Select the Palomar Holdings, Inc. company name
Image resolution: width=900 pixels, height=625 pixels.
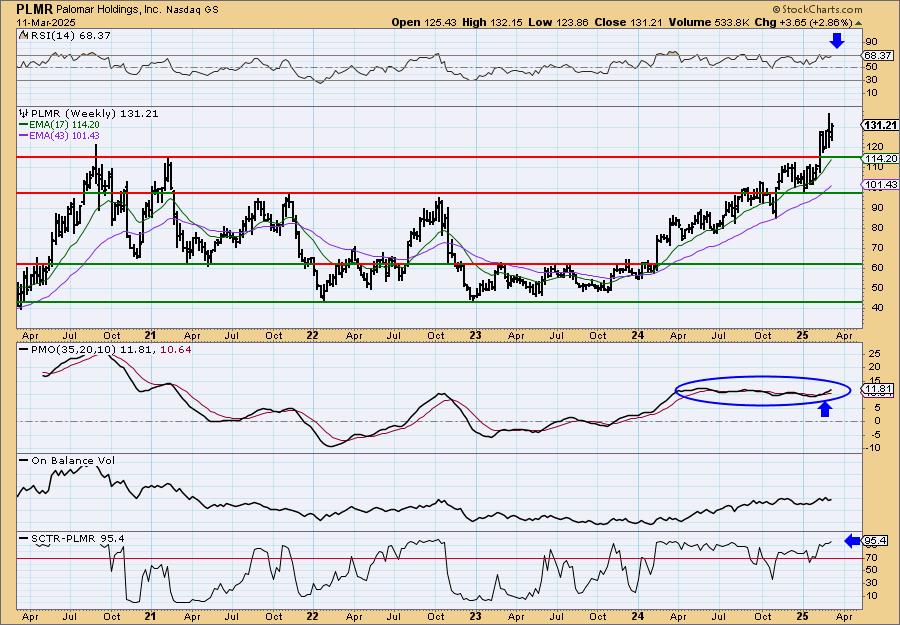pos(108,10)
